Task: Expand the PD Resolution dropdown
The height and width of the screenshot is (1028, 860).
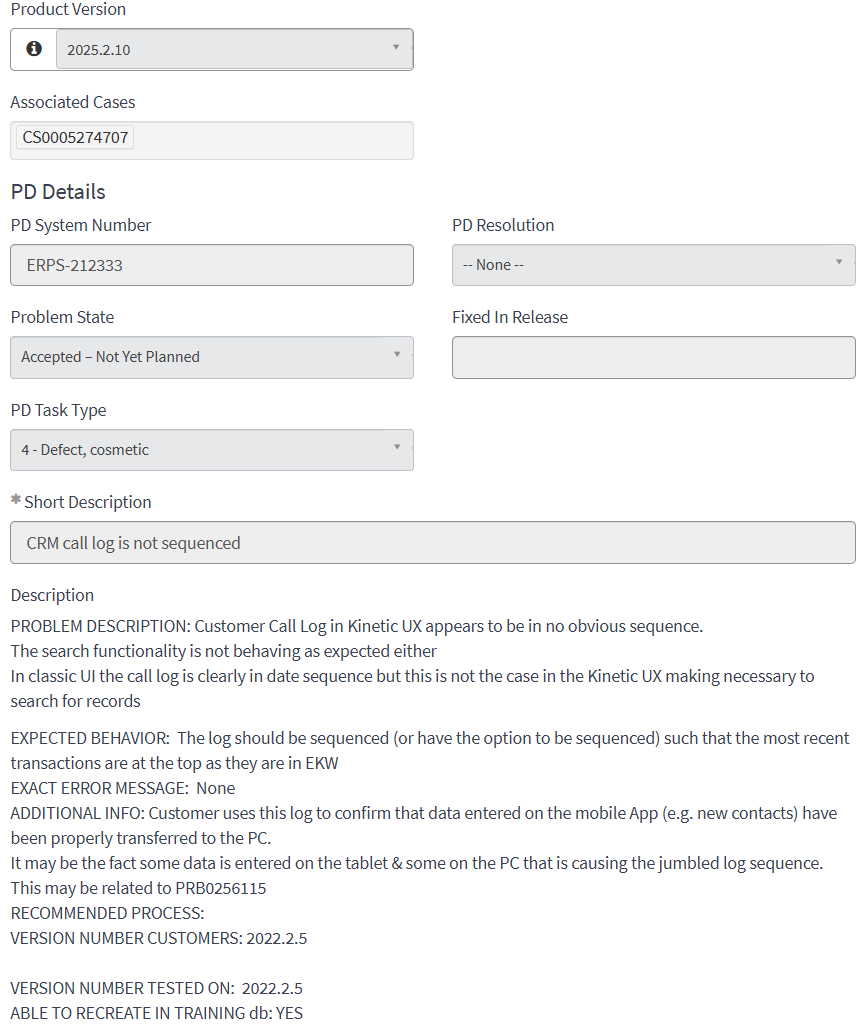Action: (653, 265)
